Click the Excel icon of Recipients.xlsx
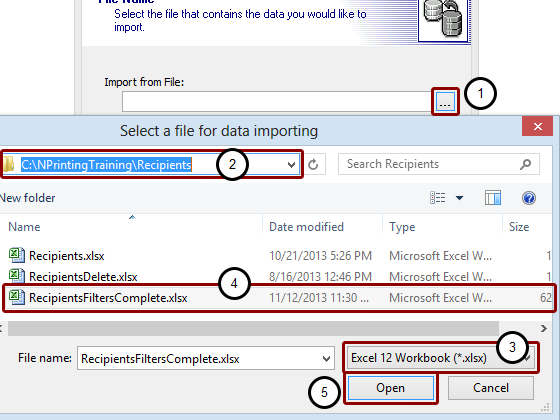Viewport: 560px width, 420px height. (16, 255)
